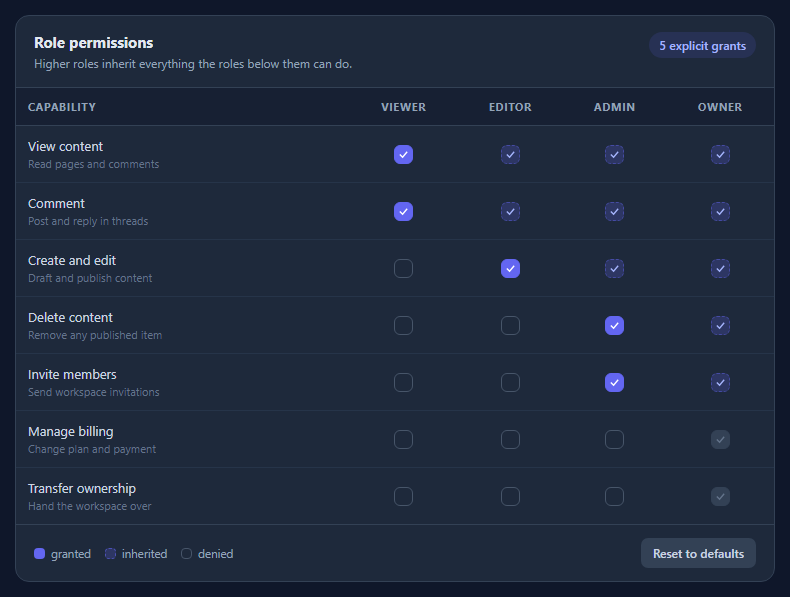The image size is (790, 597).
Task: Click the Manage billing capability name
Action: click(71, 432)
